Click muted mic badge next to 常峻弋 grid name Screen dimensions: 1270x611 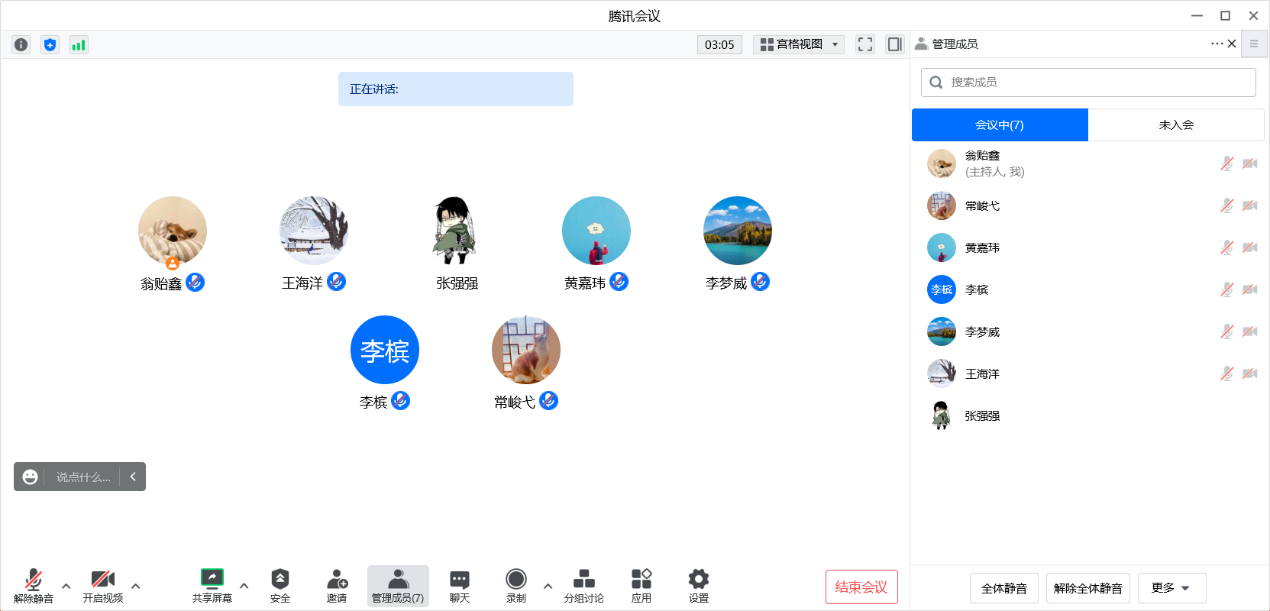click(x=549, y=401)
